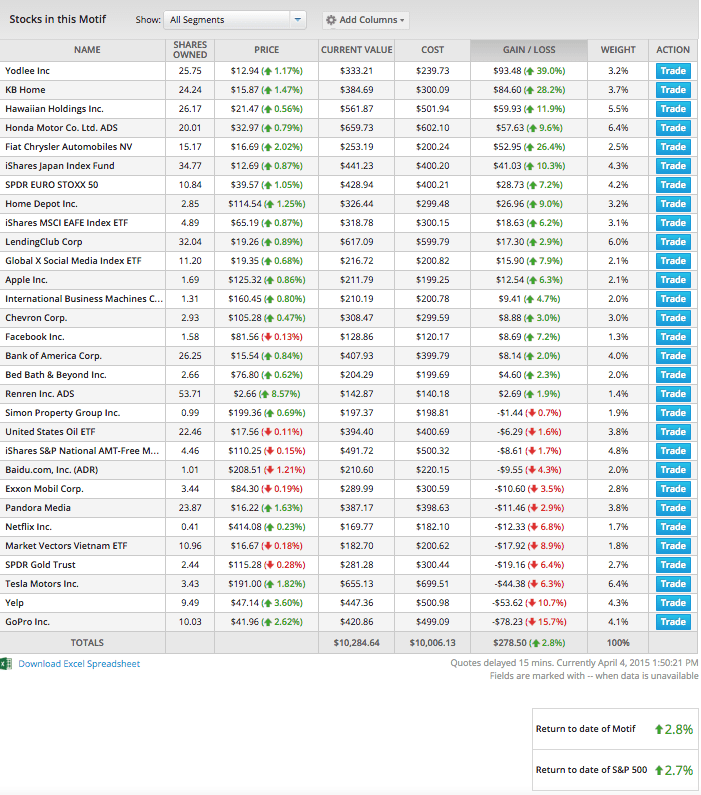701x795 pixels.
Task: Click Trade for Netflix Inc.
Action: tap(673, 527)
